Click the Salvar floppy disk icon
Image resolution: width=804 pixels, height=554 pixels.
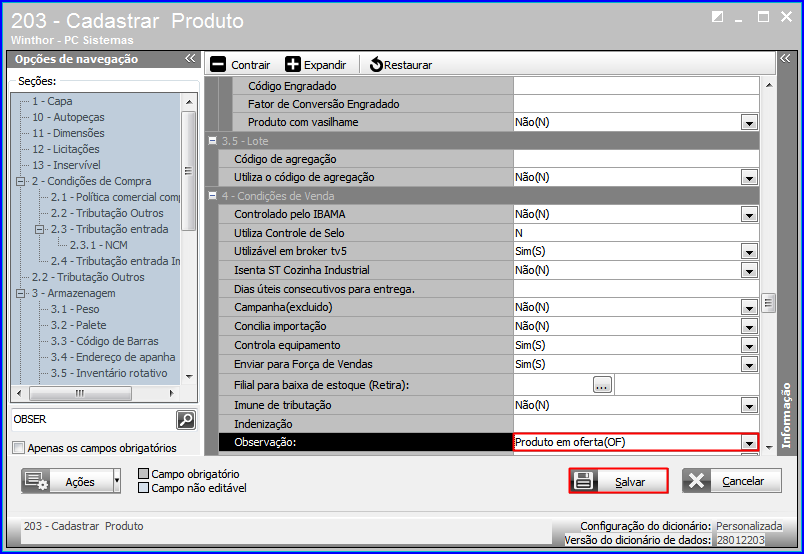[584, 481]
